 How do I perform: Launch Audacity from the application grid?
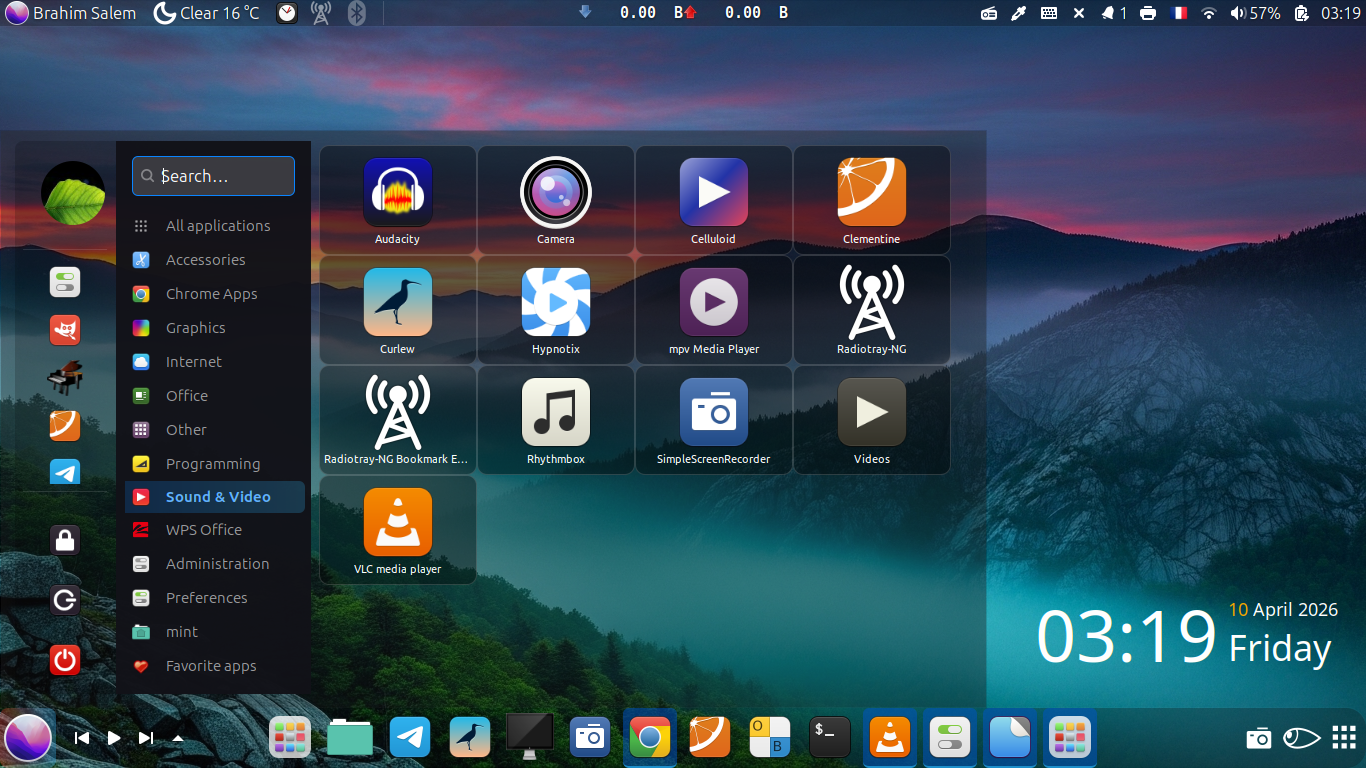(397, 200)
